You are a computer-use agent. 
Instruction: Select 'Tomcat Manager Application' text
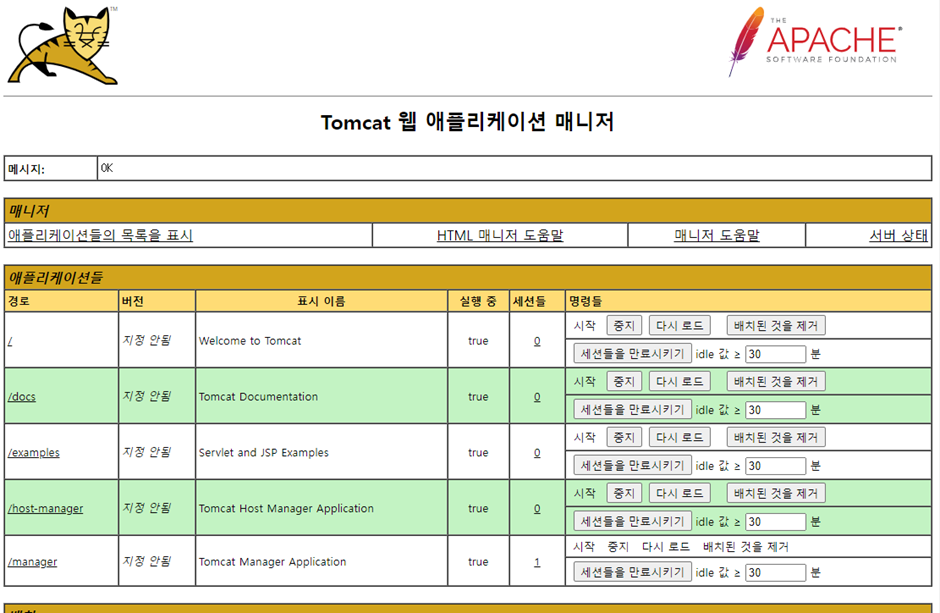[272, 561]
